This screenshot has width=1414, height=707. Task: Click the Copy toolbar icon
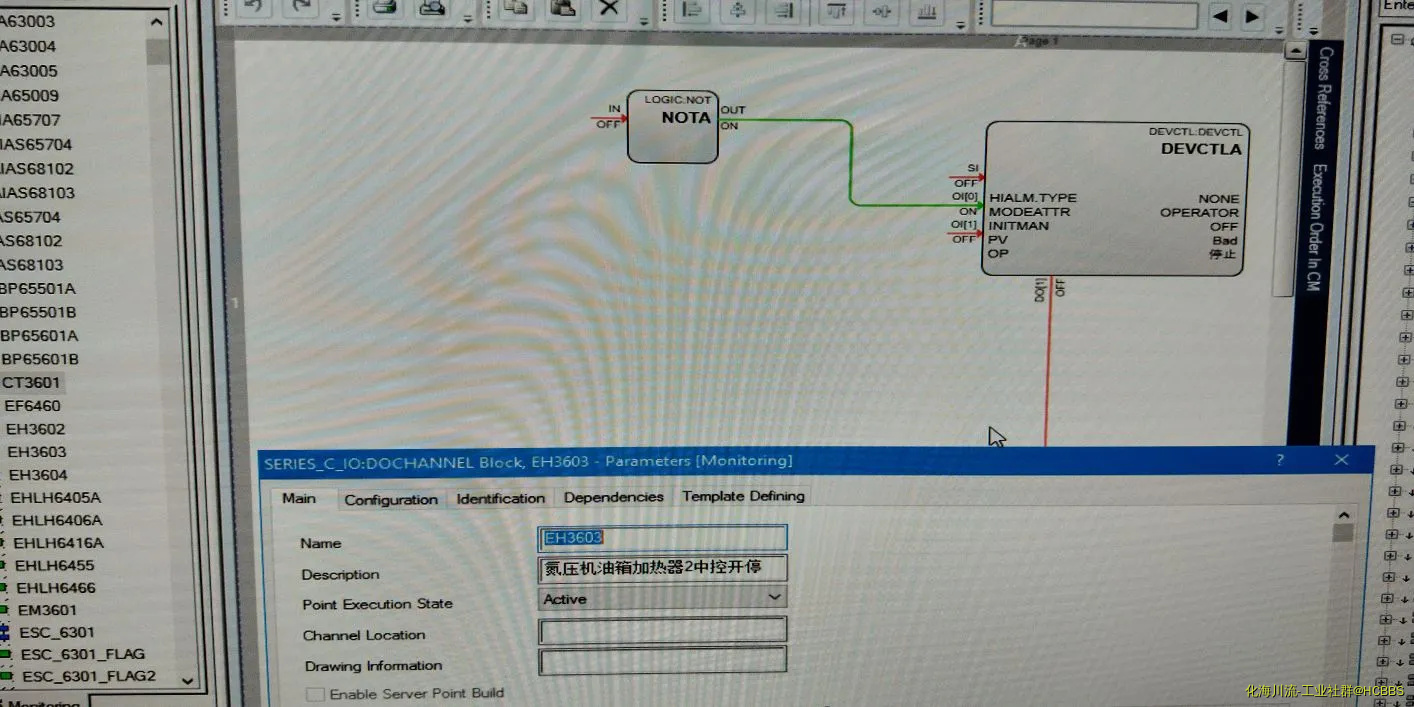point(515,8)
